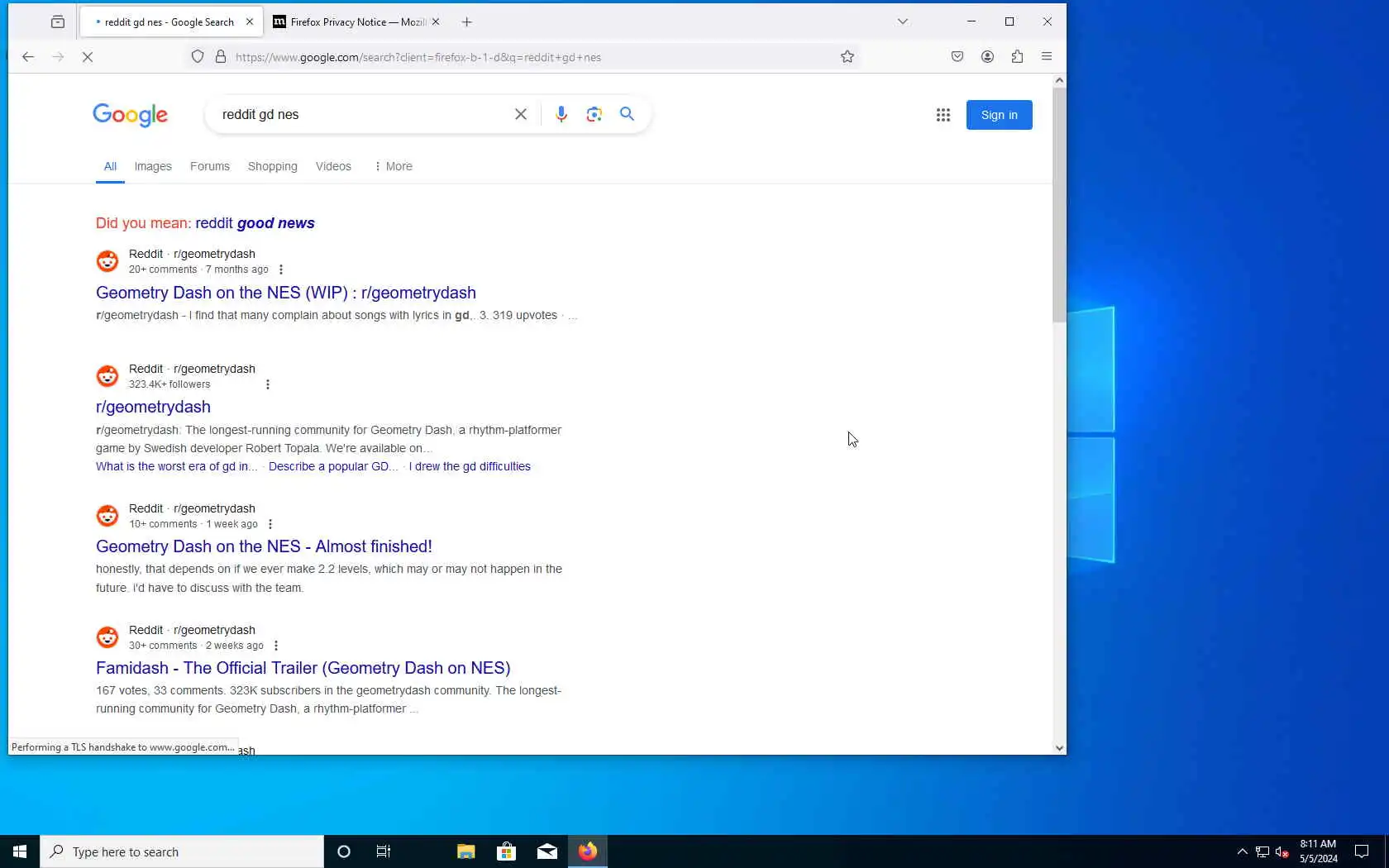1389x868 pixels.
Task: Open 'I drew the gd difficulties' sitelink
Action: tap(470, 466)
